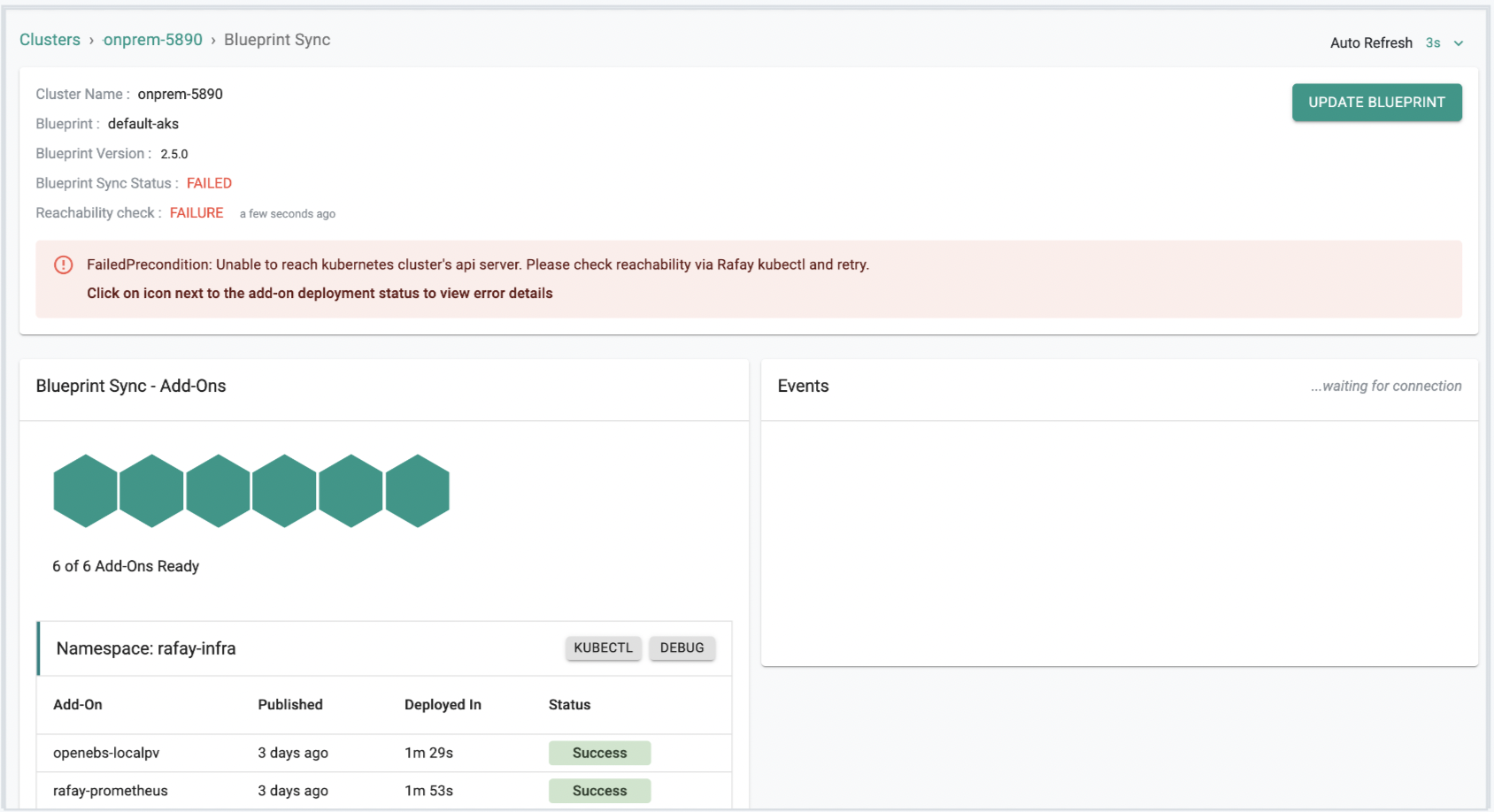
Task: Click the FailedPrecondition error message text
Action: 478,264
